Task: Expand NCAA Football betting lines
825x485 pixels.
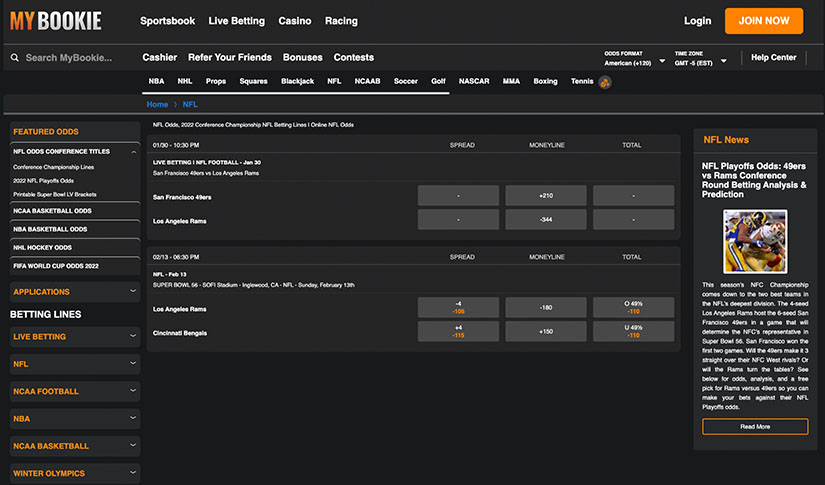Action: click(75, 391)
